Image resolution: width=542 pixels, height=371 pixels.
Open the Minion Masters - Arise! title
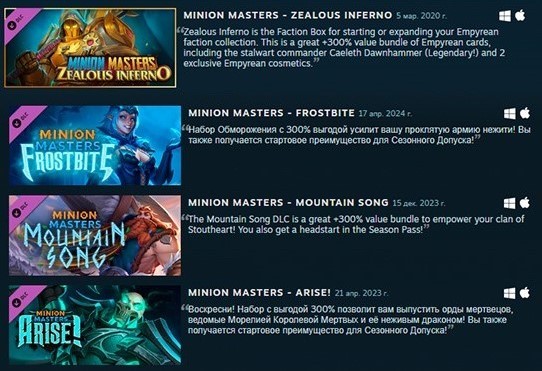(x=260, y=293)
